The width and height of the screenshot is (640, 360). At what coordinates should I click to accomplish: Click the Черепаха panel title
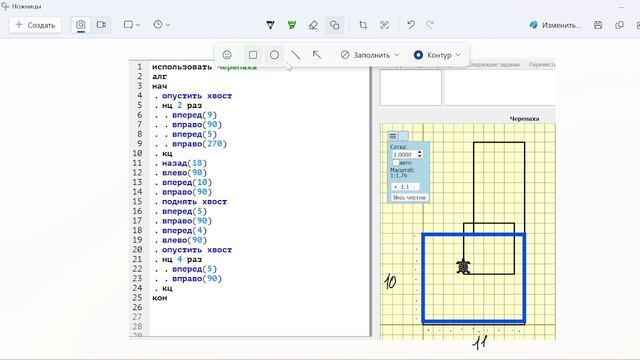(x=524, y=119)
